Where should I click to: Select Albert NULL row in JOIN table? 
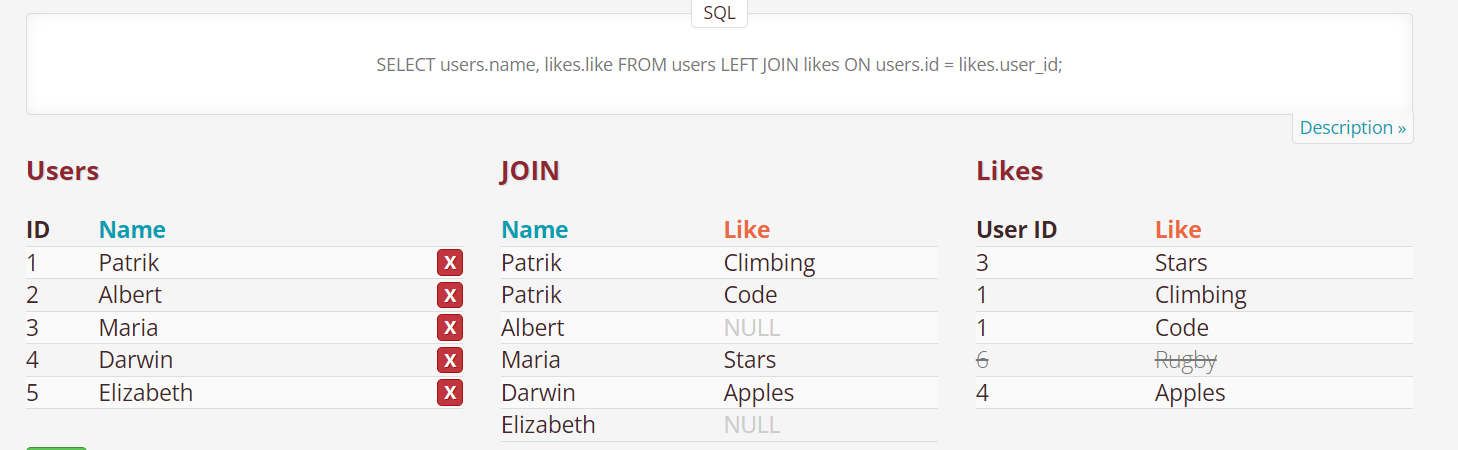pyautogui.click(x=719, y=328)
